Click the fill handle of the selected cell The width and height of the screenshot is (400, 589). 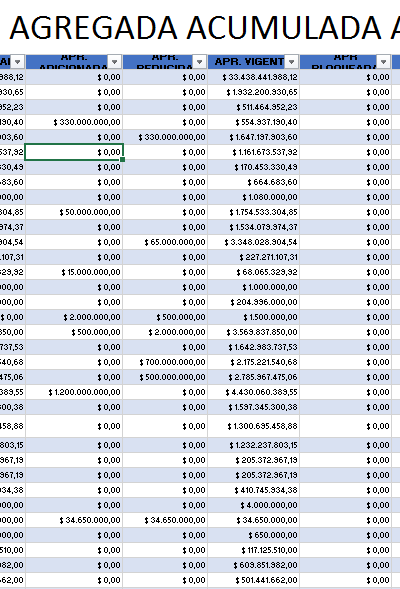point(122,160)
